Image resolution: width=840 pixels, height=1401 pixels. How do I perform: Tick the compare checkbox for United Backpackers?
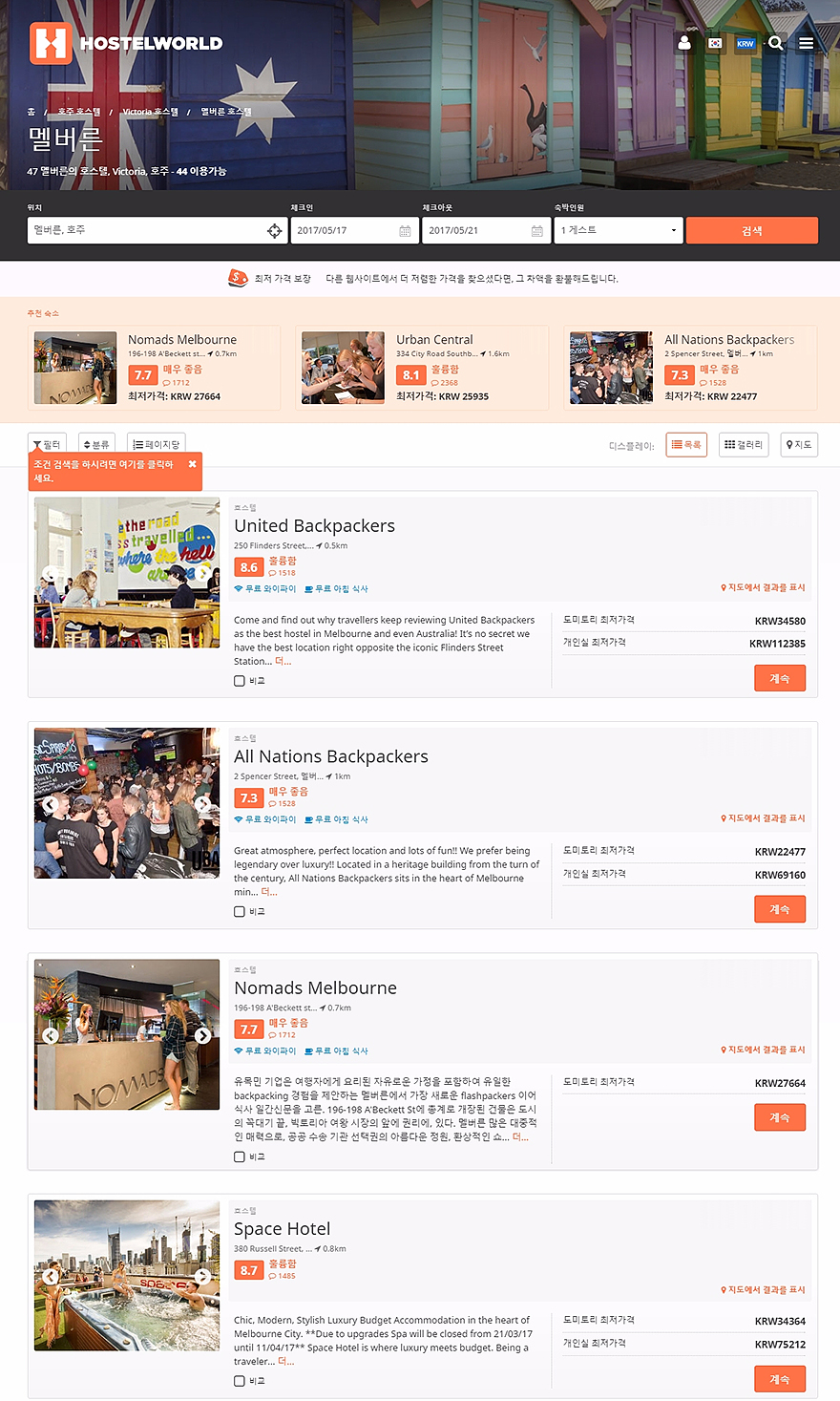pyautogui.click(x=240, y=681)
